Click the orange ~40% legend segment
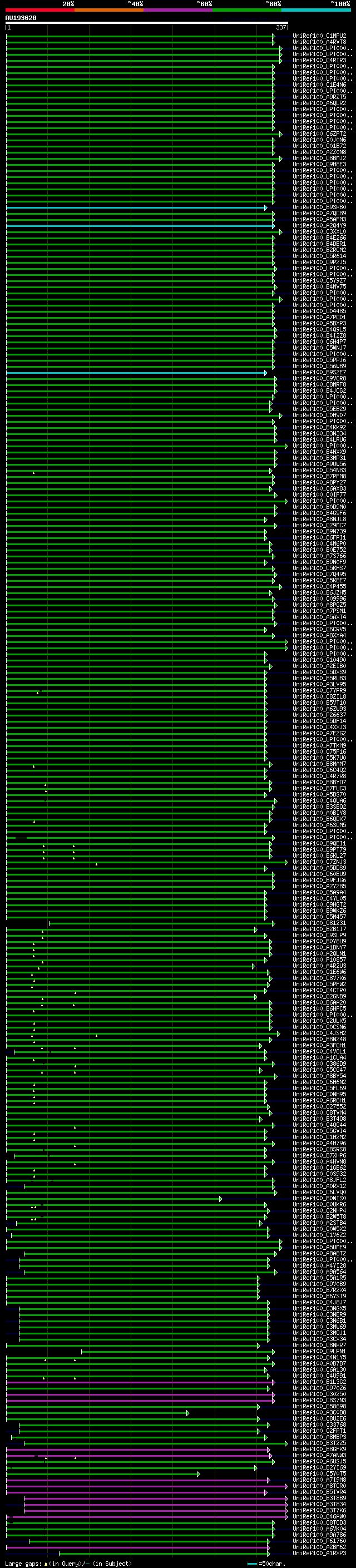The image size is (356, 1568). [110, 10]
